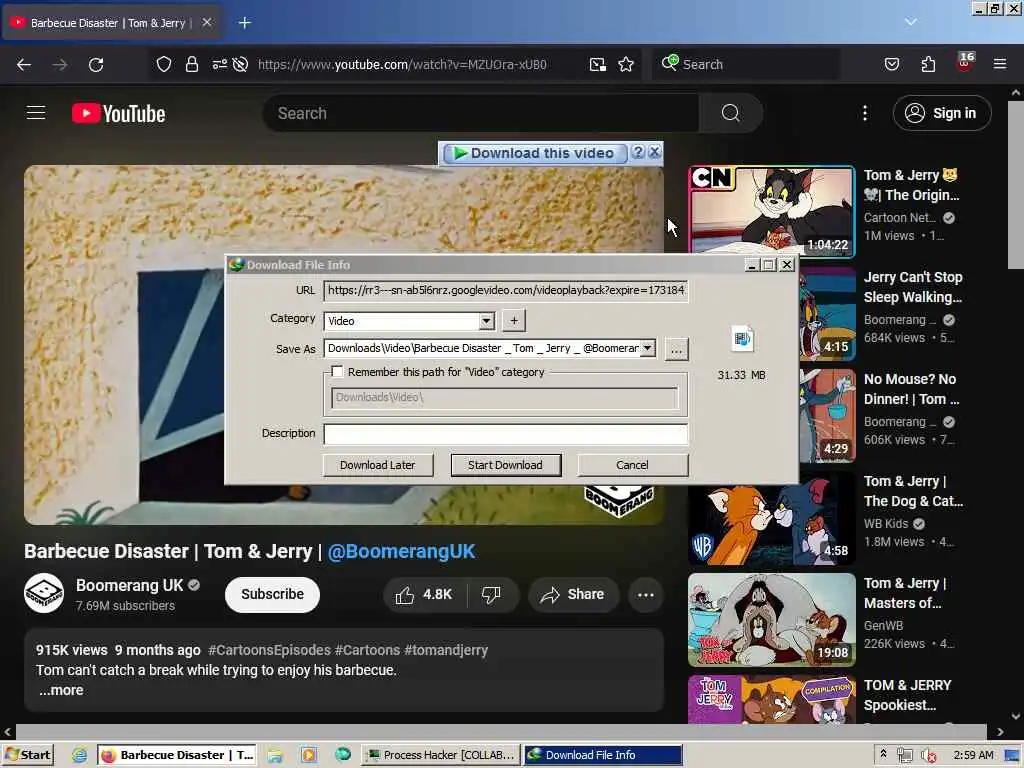Click the URL field in download dialog
The width and height of the screenshot is (1024, 768).
[505, 290]
